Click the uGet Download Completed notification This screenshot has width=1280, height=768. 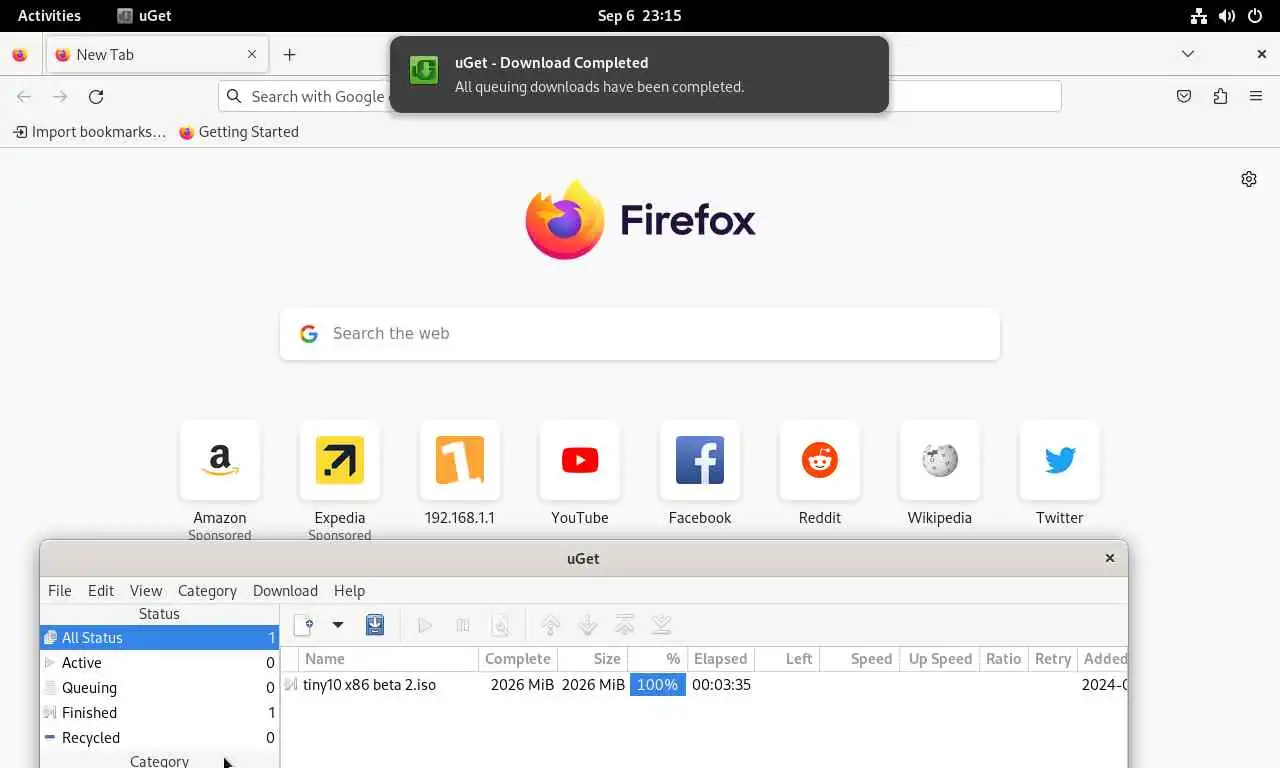(x=639, y=74)
